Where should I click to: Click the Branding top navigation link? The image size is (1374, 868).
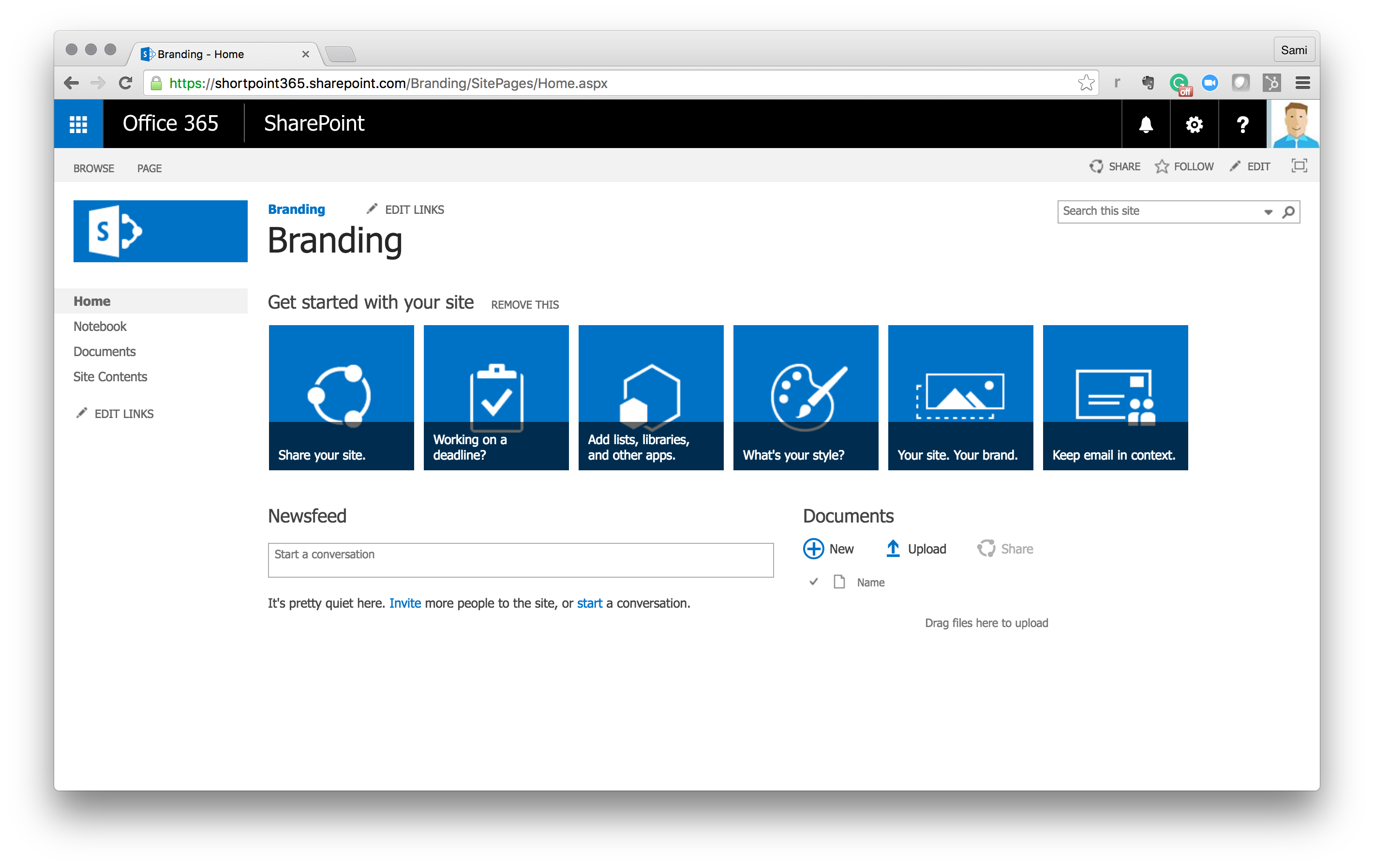coord(296,210)
